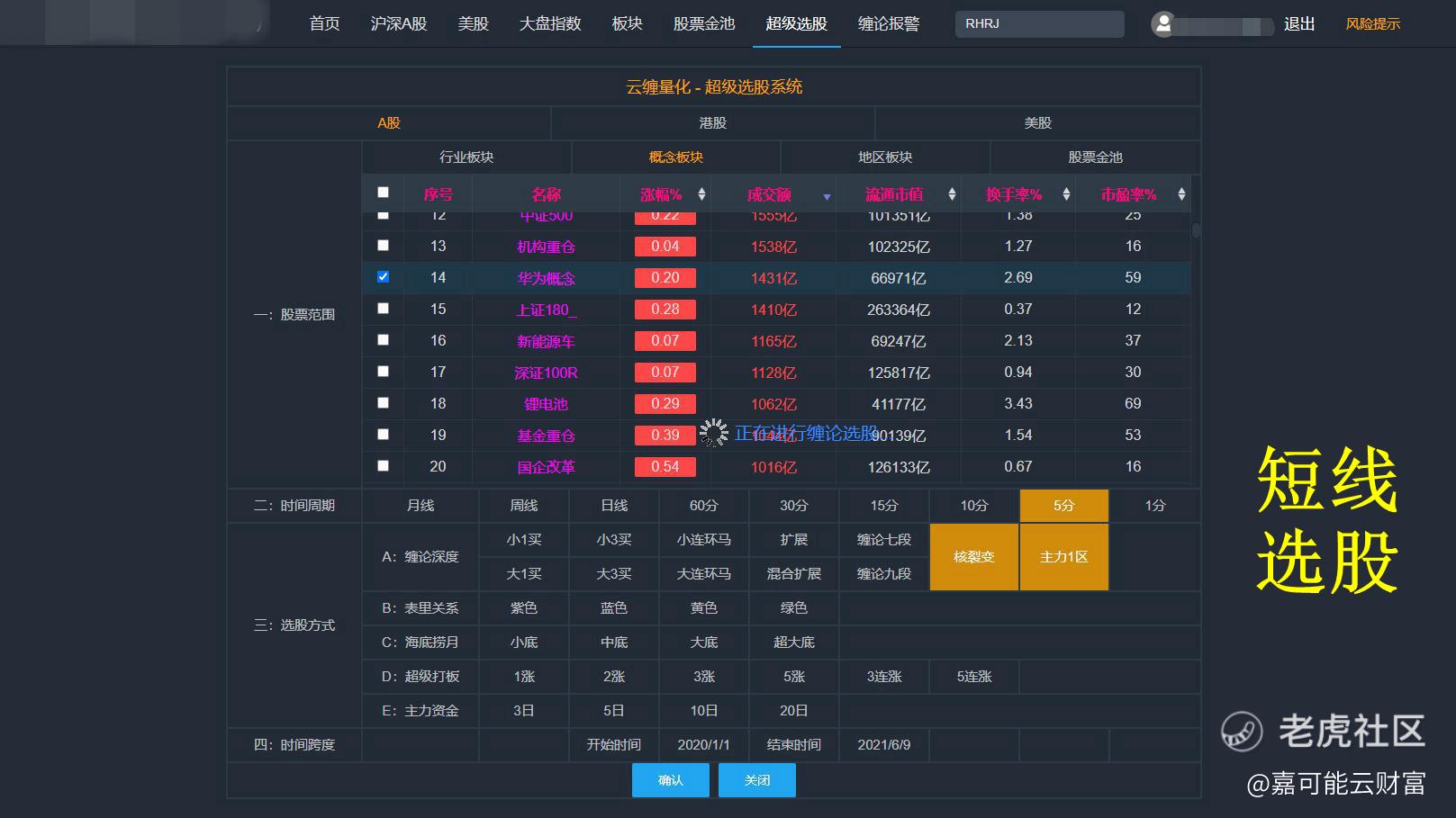This screenshot has height=818, width=1456.
Task: Select the 地区板块 tab
Action: pyautogui.click(x=885, y=157)
